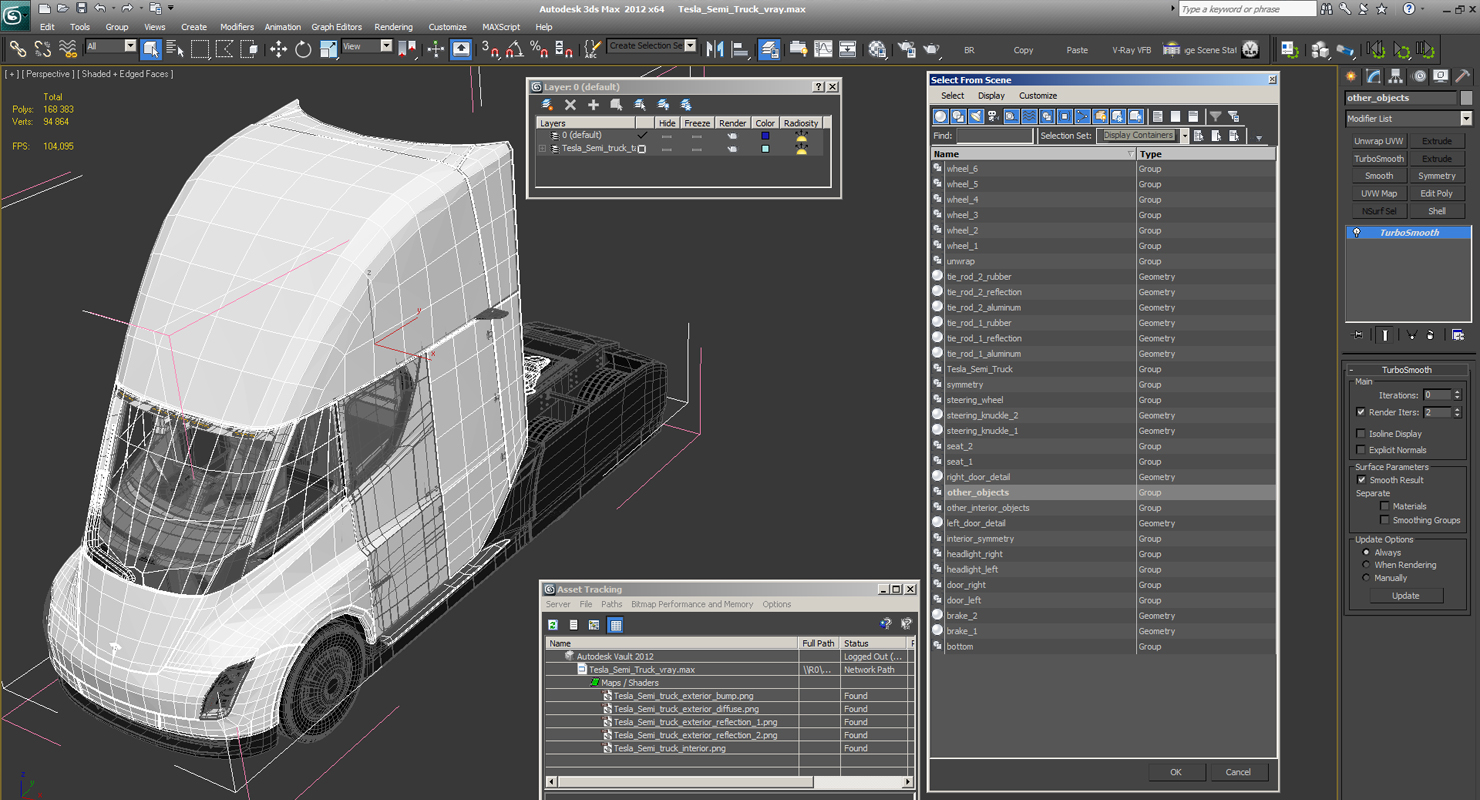The height and width of the screenshot is (800, 1480).
Task: Click the Update button
Action: coord(1405,595)
